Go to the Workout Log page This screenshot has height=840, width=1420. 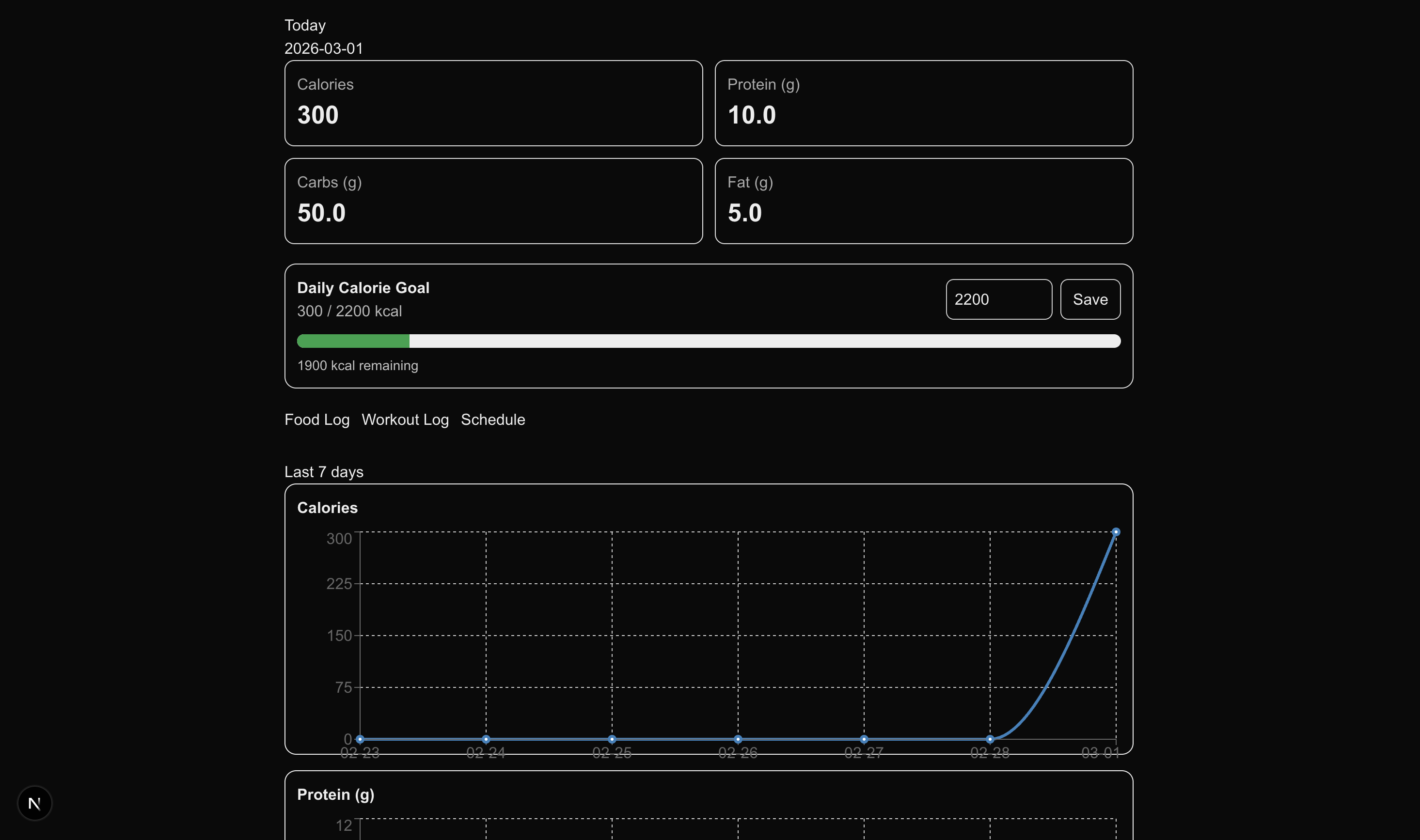tap(405, 420)
